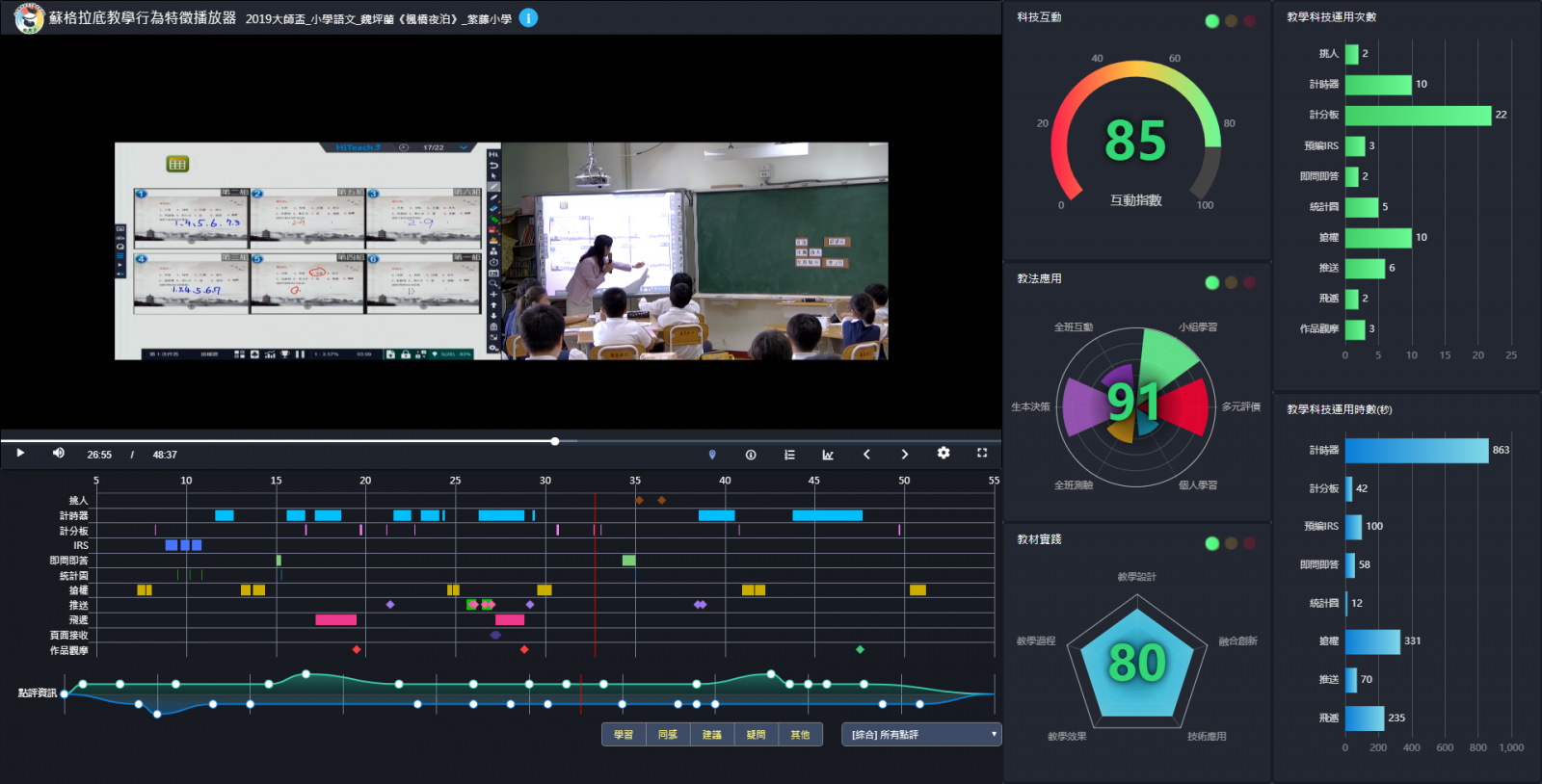Click the blue info icon beside the title

coord(528,18)
